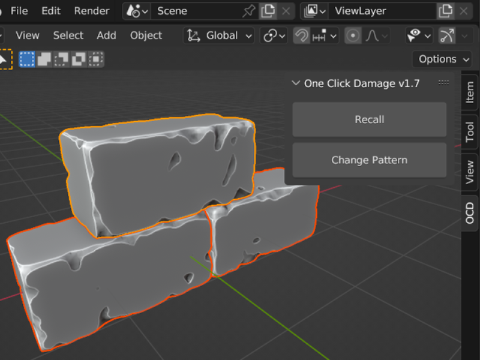This screenshot has width=480, height=360.
Task: Open the snapping options dropdown
Action: coord(324,35)
